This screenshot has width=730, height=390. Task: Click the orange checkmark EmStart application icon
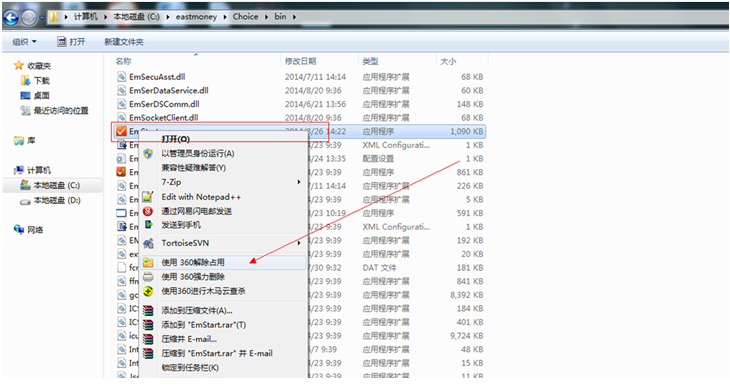(122, 131)
